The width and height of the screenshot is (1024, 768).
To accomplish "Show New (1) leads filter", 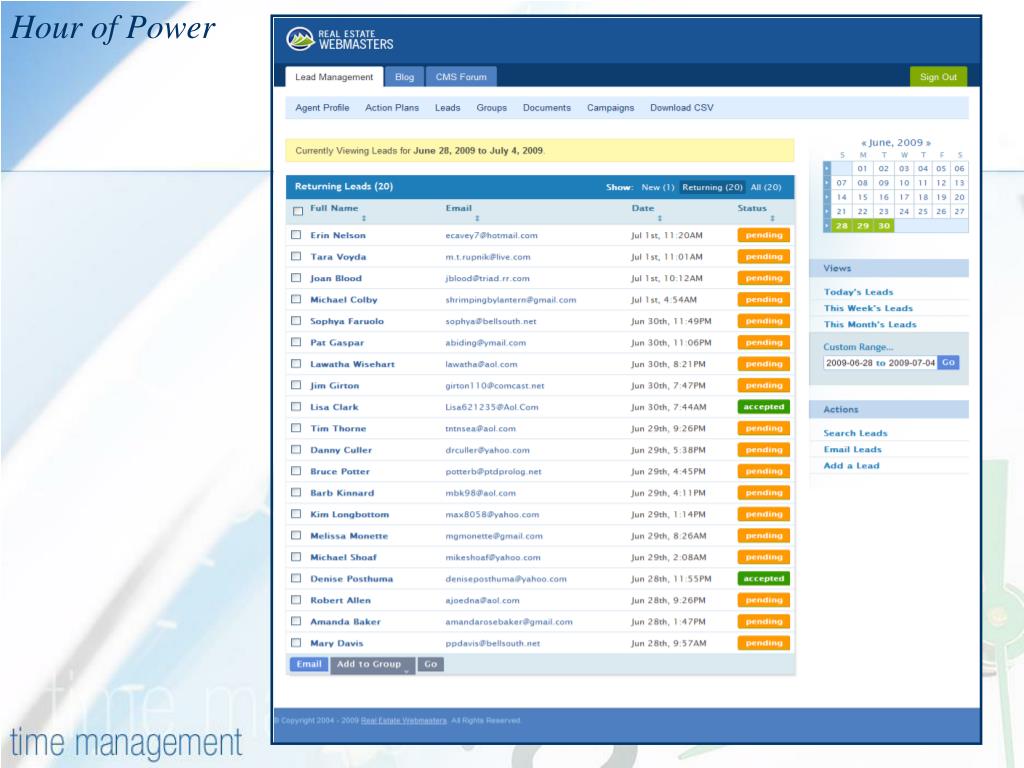I will (657, 187).
